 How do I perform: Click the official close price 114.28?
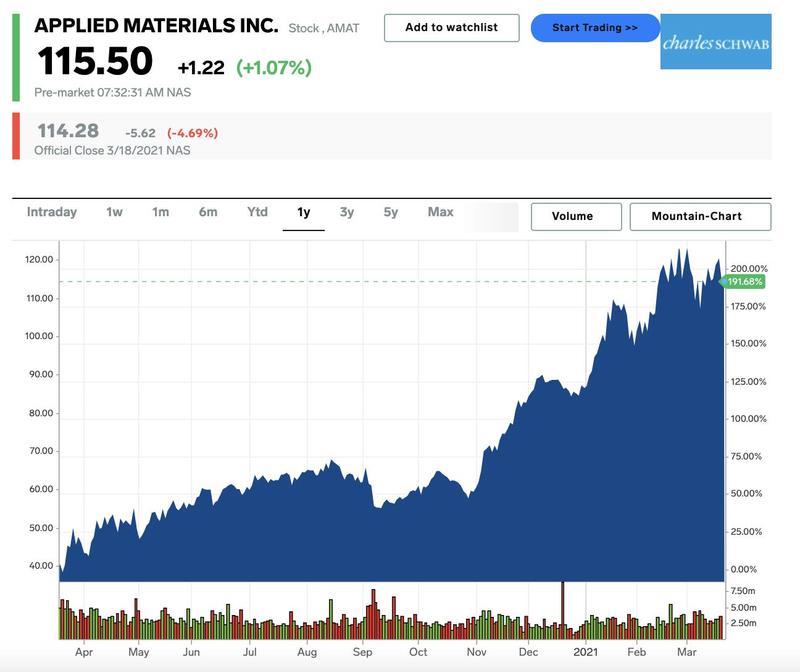tap(68, 131)
